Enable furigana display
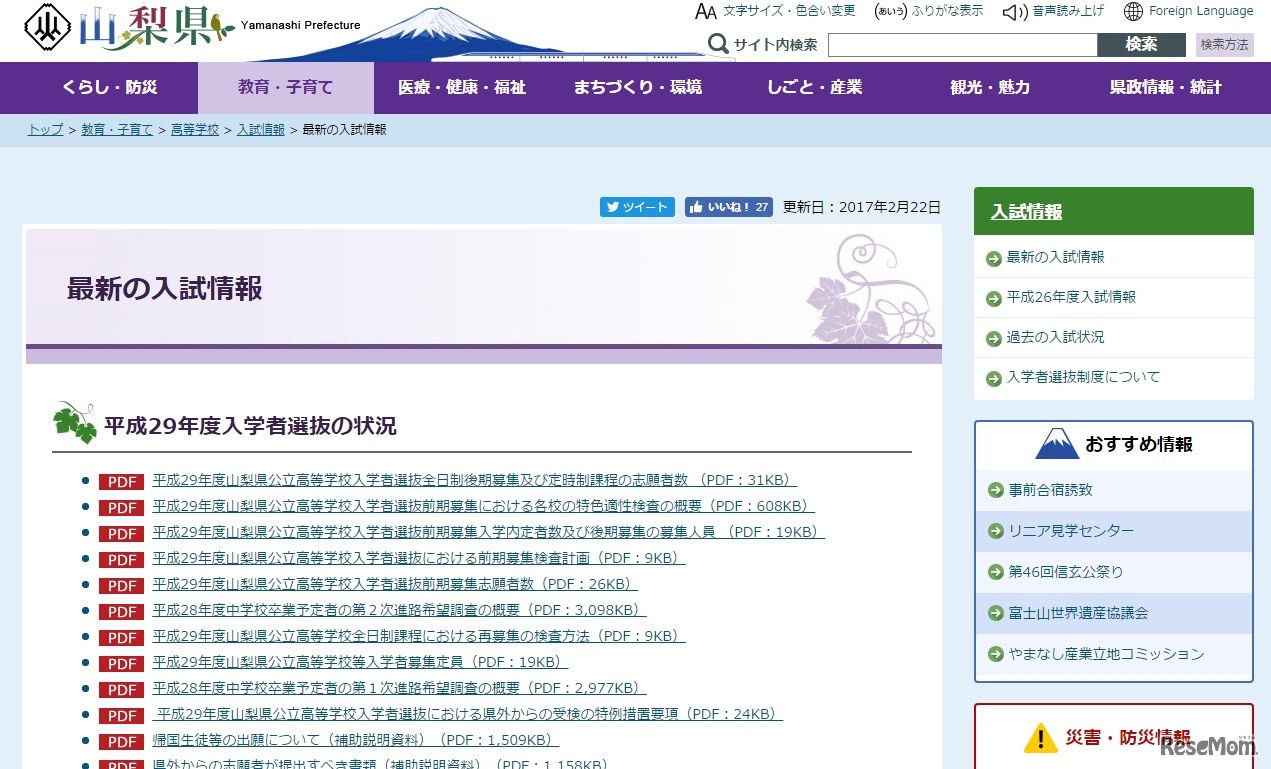 tap(928, 11)
